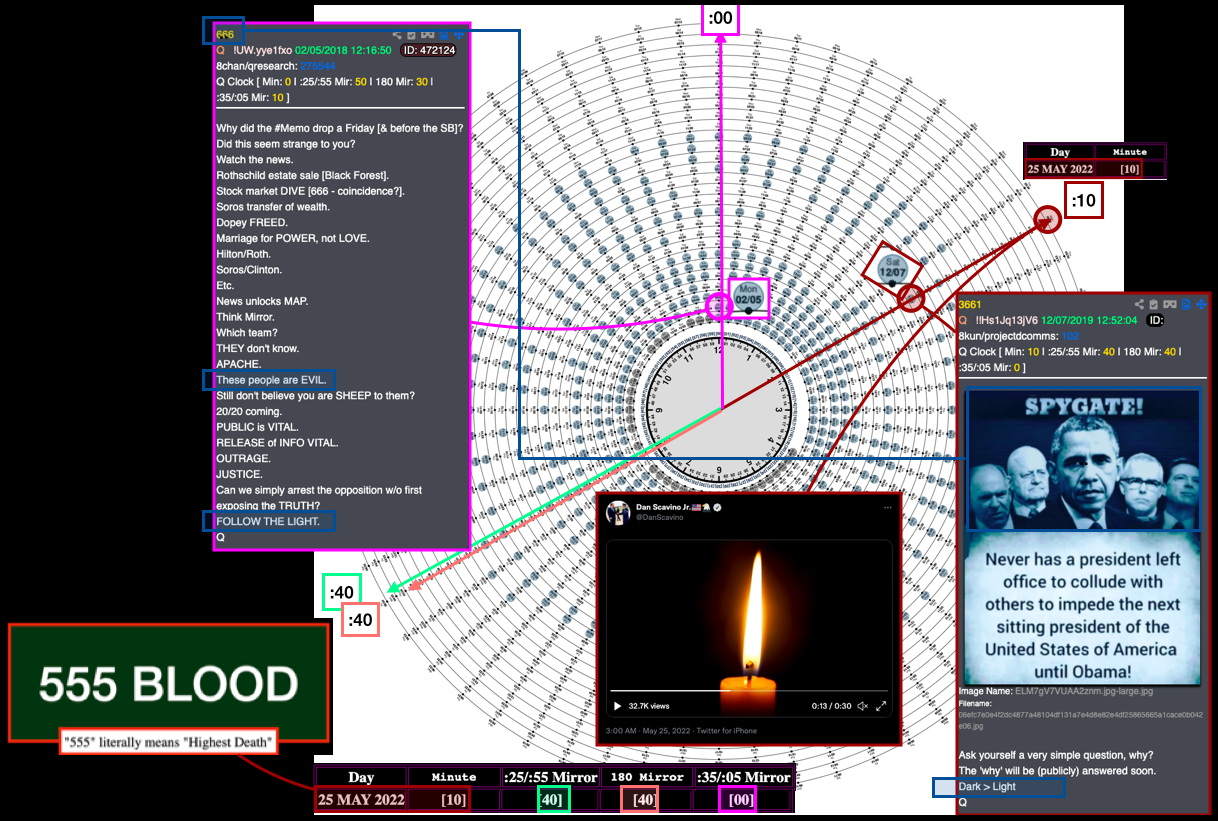Share post 3661 using its share icon
Screen dimensions: 1218x821
coord(1139,304)
